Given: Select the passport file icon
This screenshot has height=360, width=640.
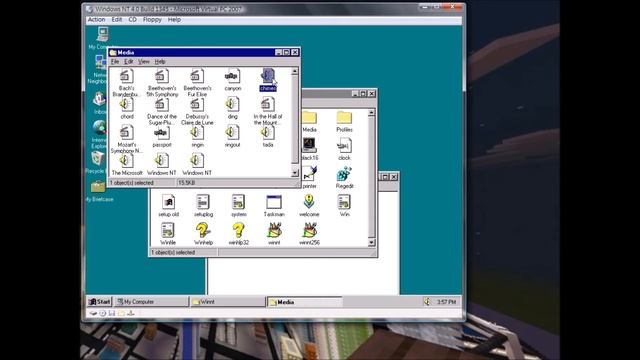Looking at the screenshot, I should [162, 133].
